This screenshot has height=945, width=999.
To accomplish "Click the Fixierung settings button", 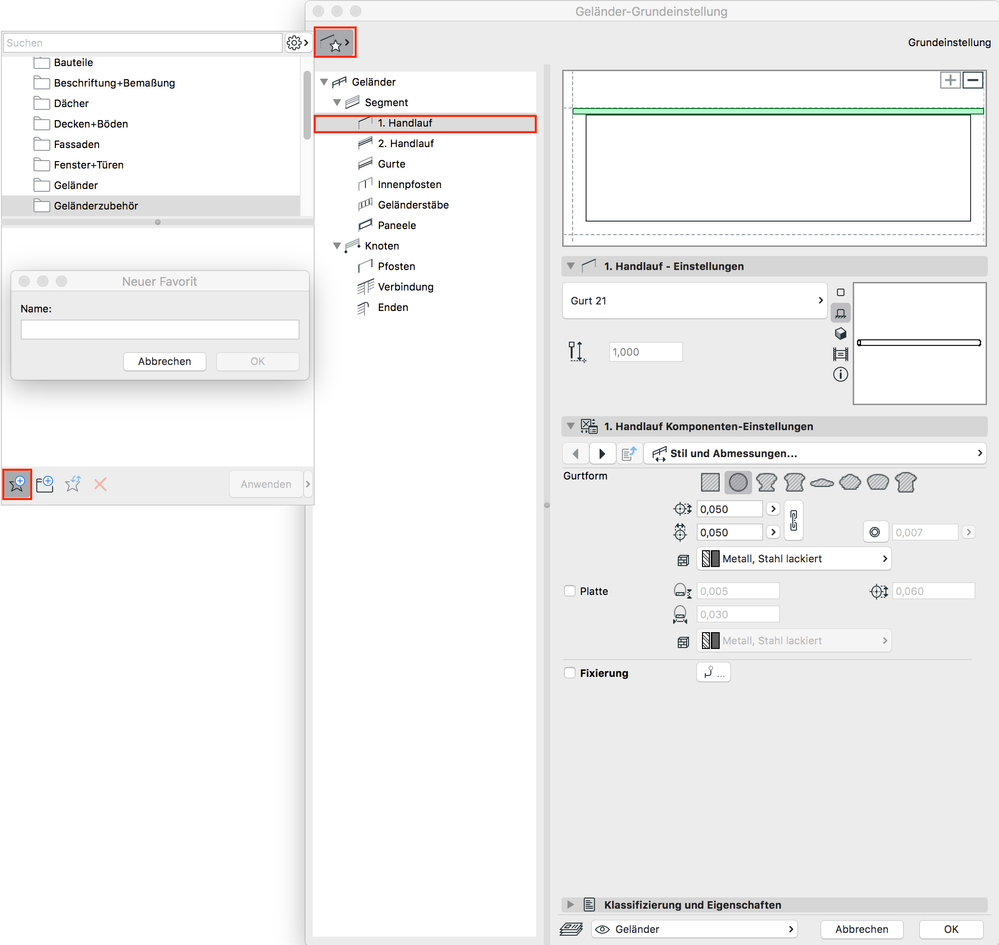I will pyautogui.click(x=714, y=672).
